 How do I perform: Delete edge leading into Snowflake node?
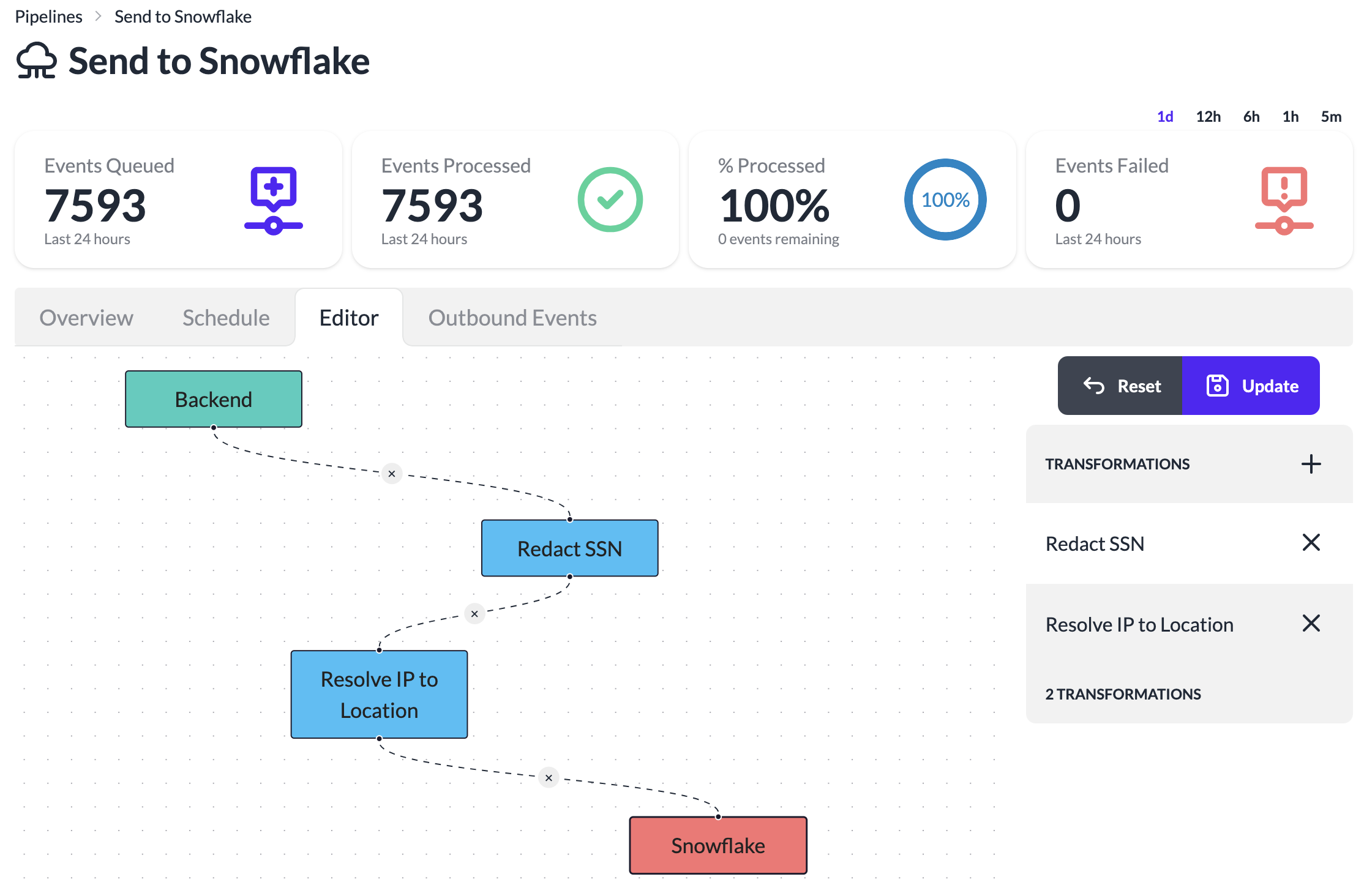[549, 778]
